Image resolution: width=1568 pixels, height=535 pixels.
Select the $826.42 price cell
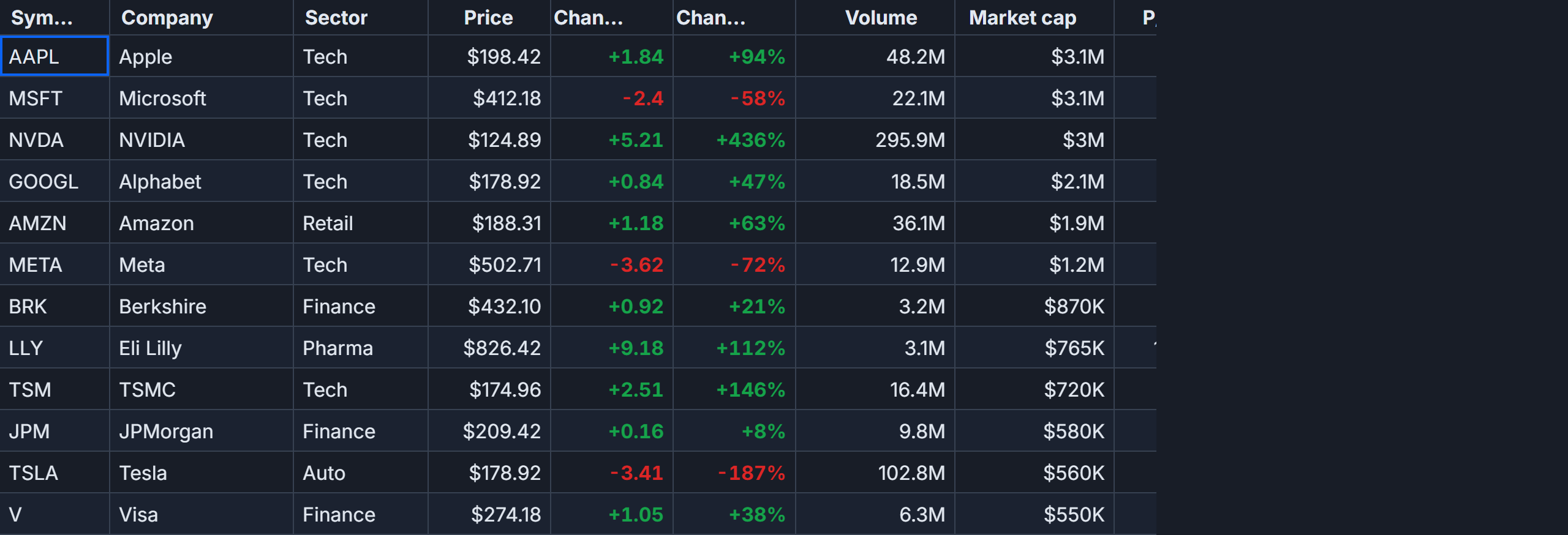click(489, 348)
